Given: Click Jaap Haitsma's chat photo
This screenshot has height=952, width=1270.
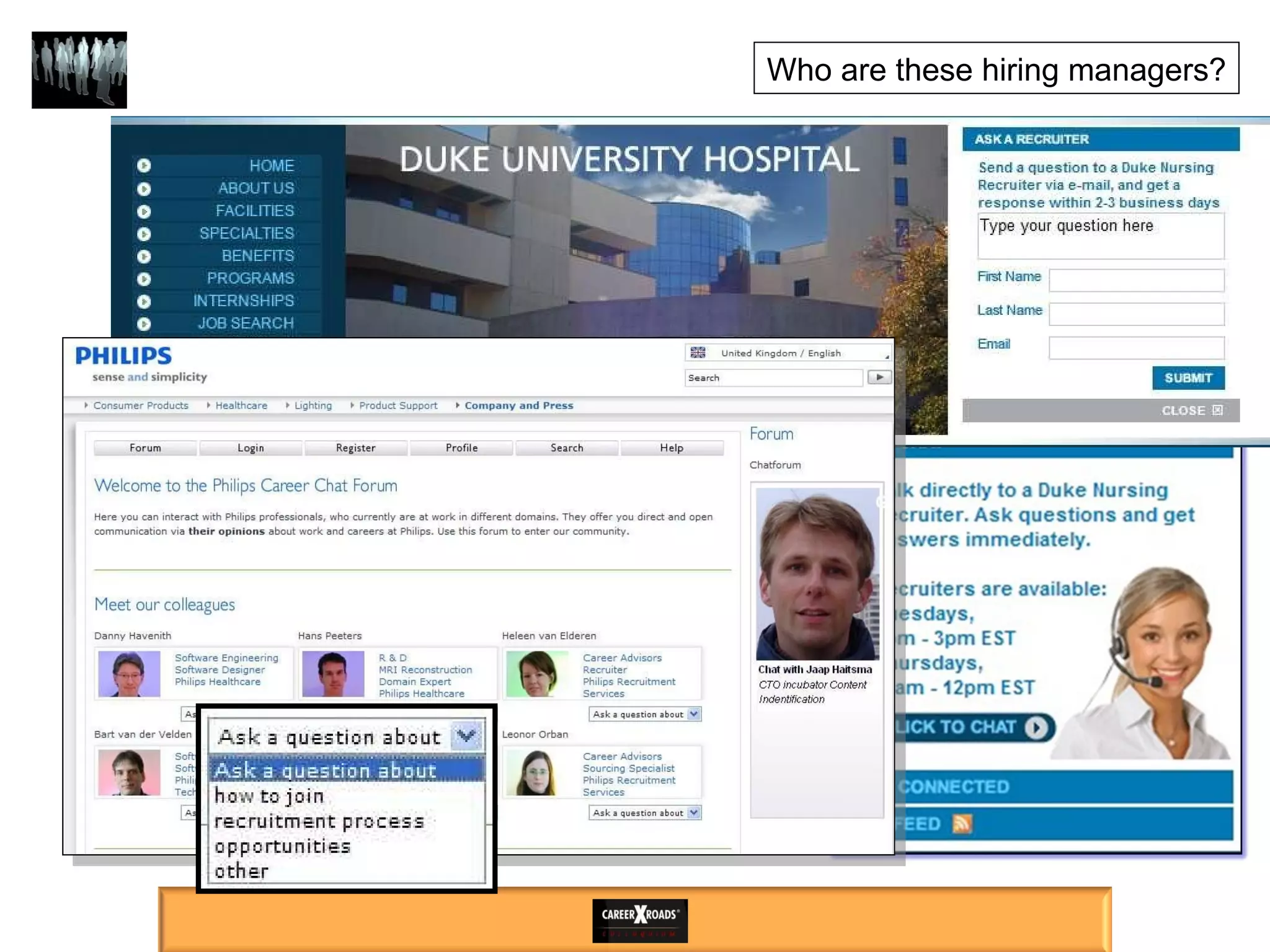Looking at the screenshot, I should click(x=817, y=573).
